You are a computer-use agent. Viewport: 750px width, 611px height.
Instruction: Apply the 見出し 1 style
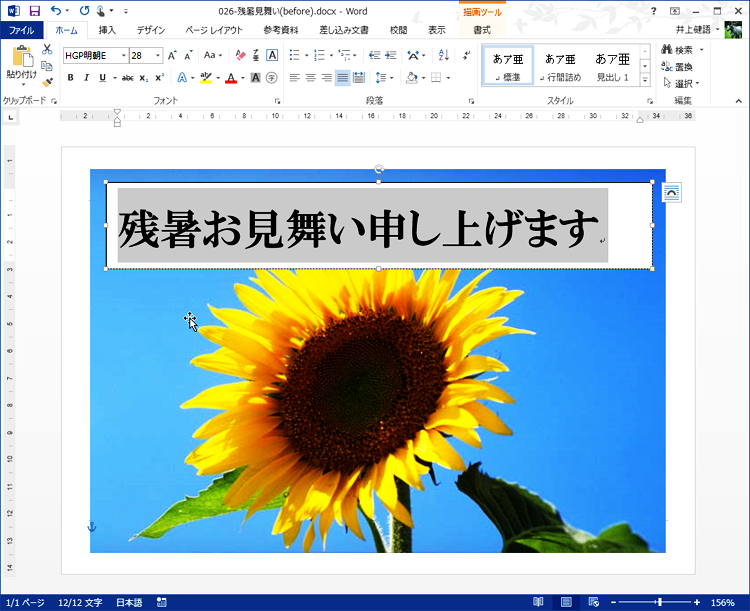point(612,66)
